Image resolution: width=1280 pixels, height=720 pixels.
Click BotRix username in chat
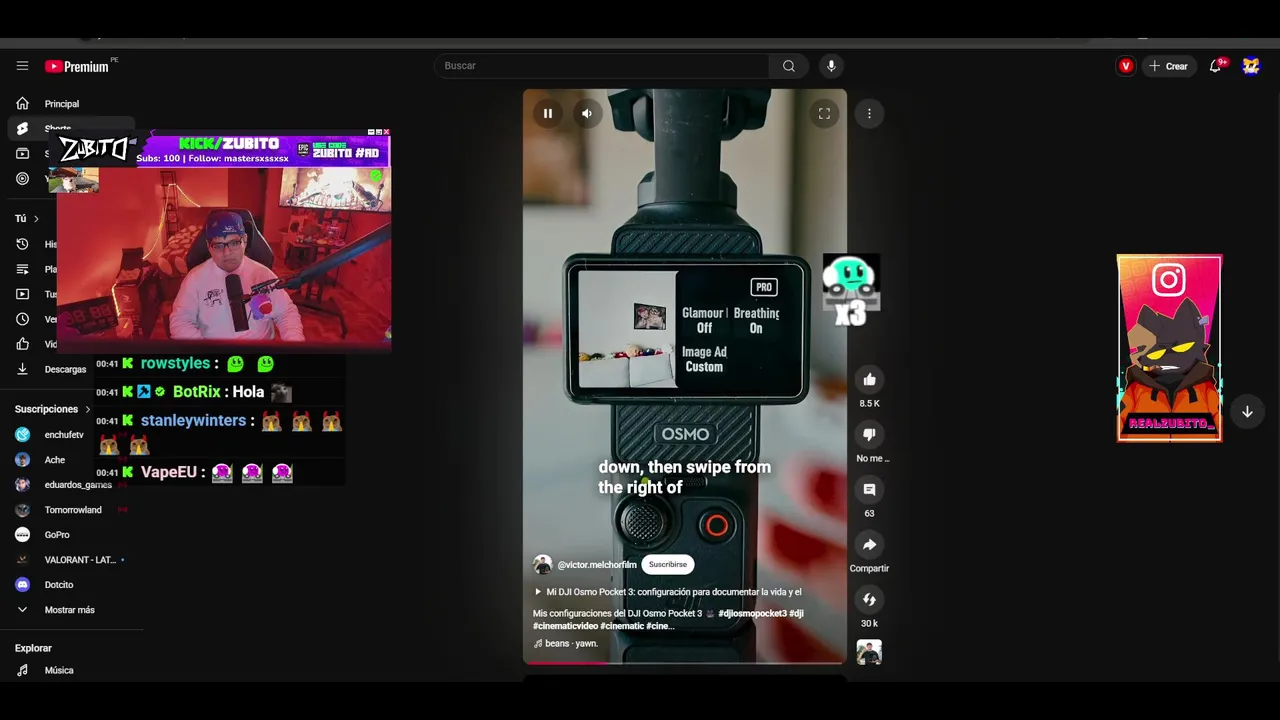coord(196,392)
